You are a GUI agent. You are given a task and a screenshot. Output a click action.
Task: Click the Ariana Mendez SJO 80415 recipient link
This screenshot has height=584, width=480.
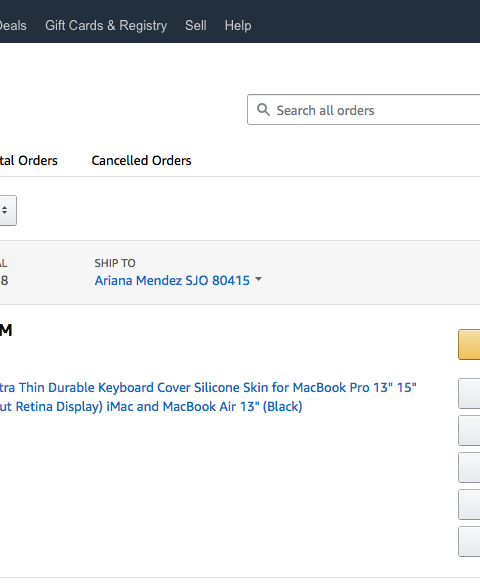(172, 280)
